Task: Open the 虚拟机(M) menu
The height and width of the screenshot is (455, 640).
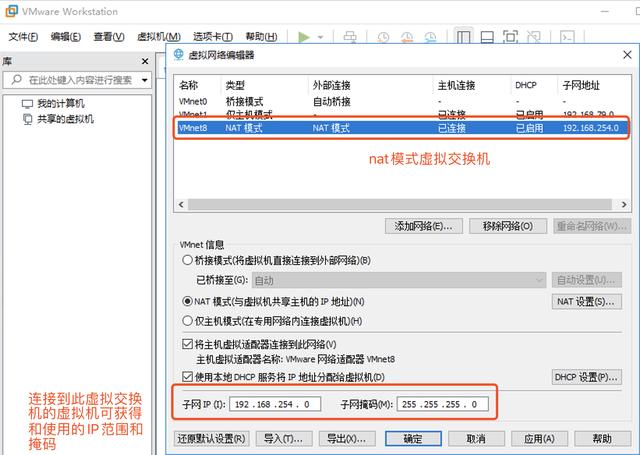Action: (159, 37)
